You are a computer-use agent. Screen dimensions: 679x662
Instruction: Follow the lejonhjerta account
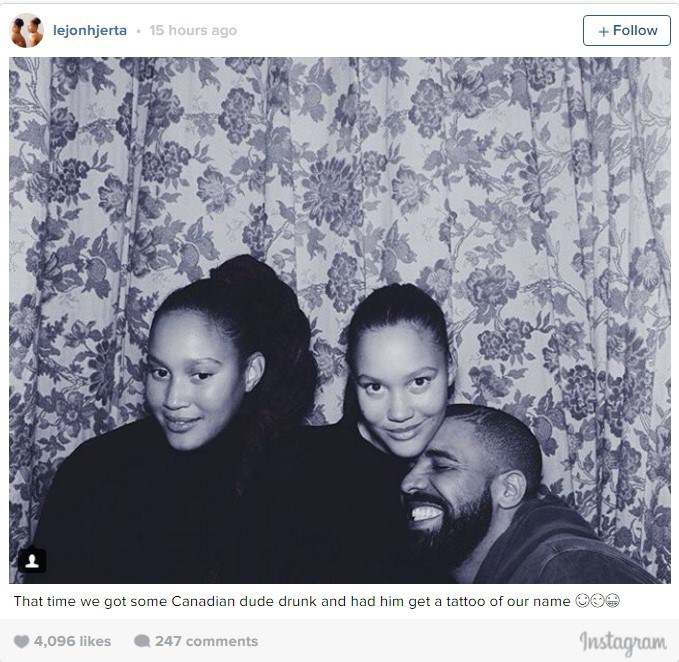tap(627, 30)
